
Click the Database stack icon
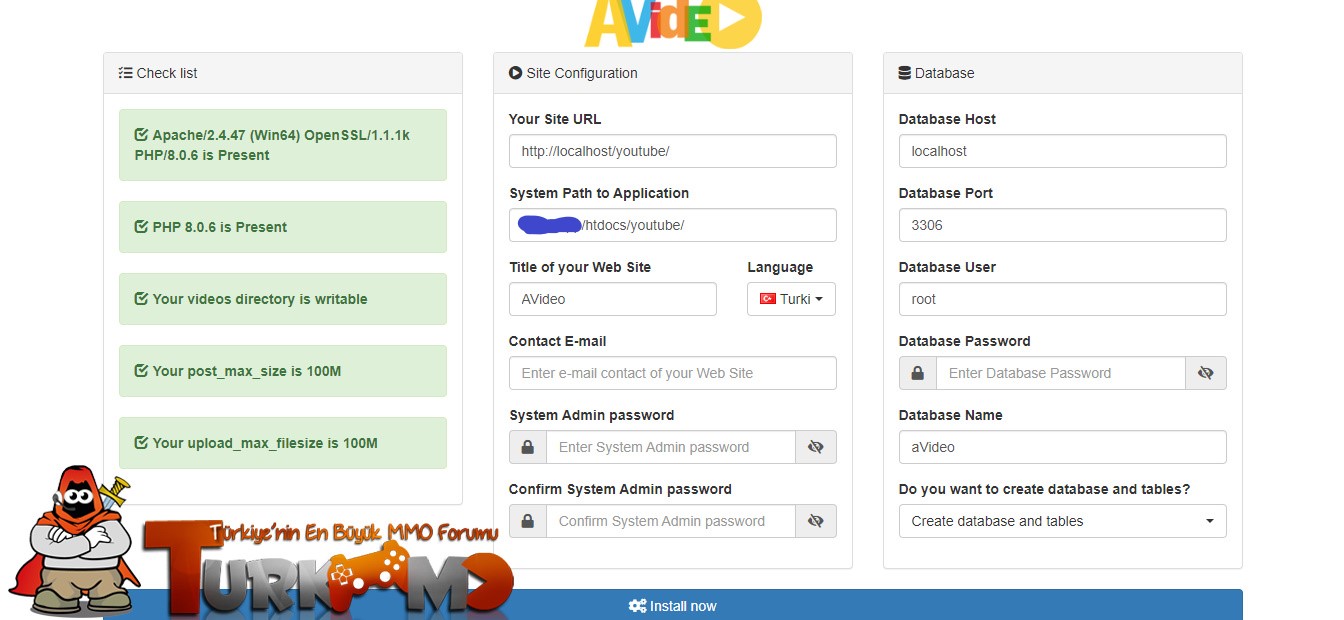click(905, 73)
